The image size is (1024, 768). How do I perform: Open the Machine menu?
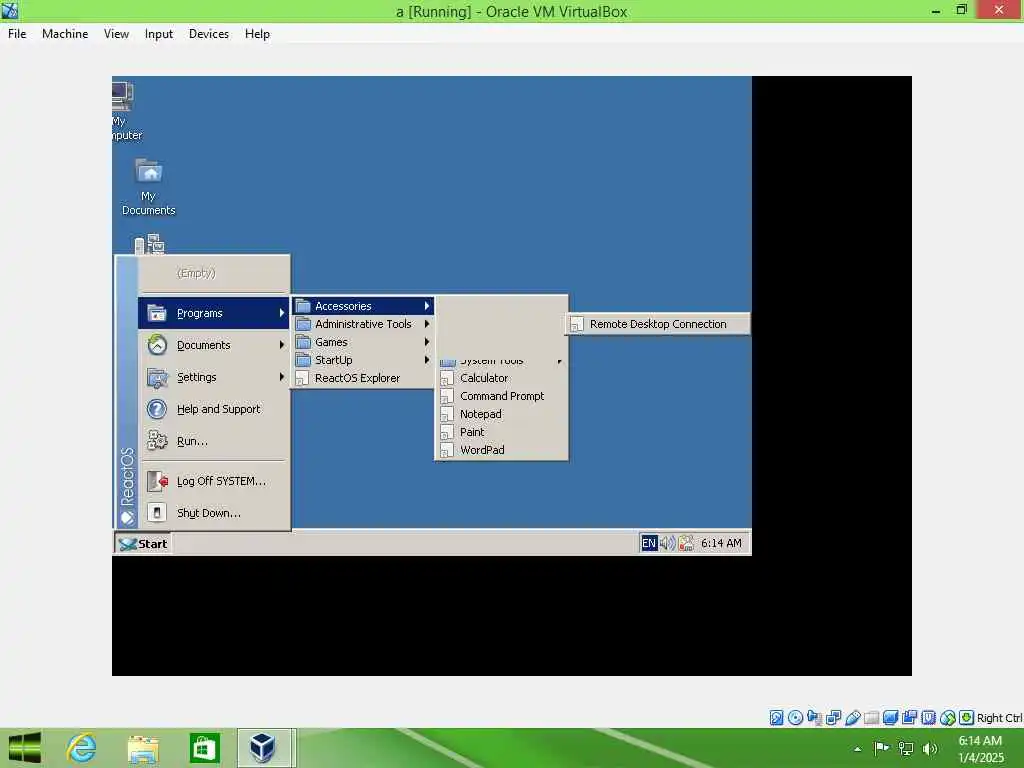(x=65, y=34)
